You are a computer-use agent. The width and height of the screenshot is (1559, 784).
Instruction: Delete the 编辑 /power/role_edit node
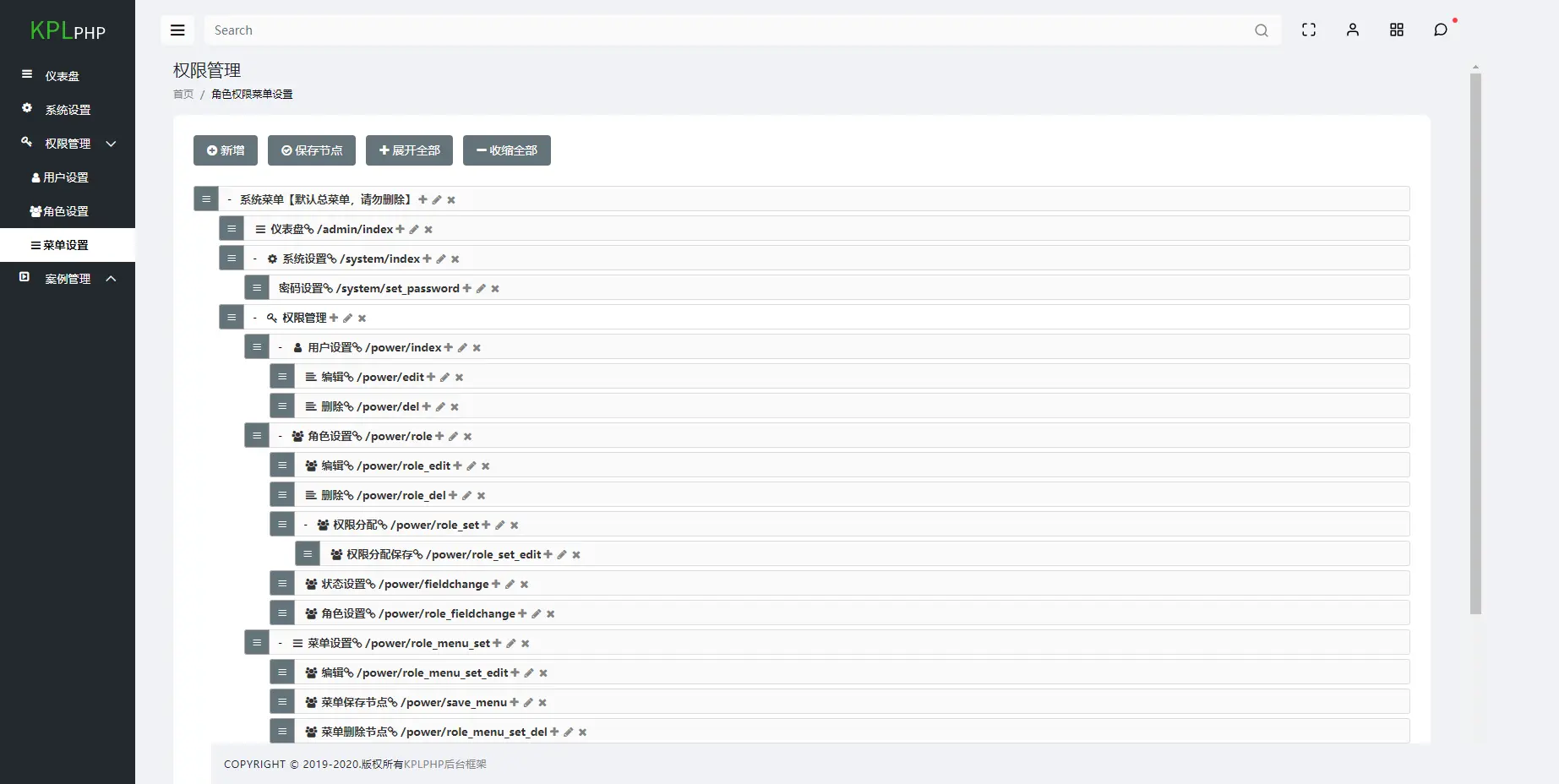[486, 466]
